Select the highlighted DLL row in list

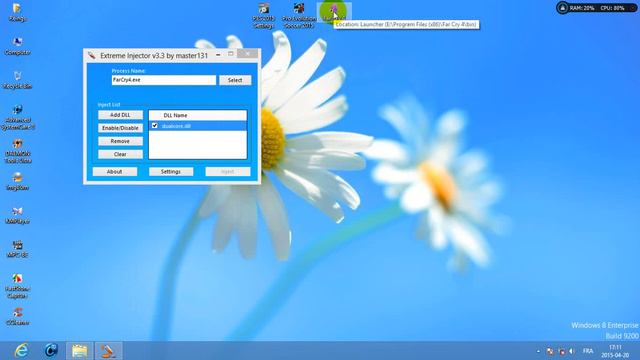(x=198, y=126)
